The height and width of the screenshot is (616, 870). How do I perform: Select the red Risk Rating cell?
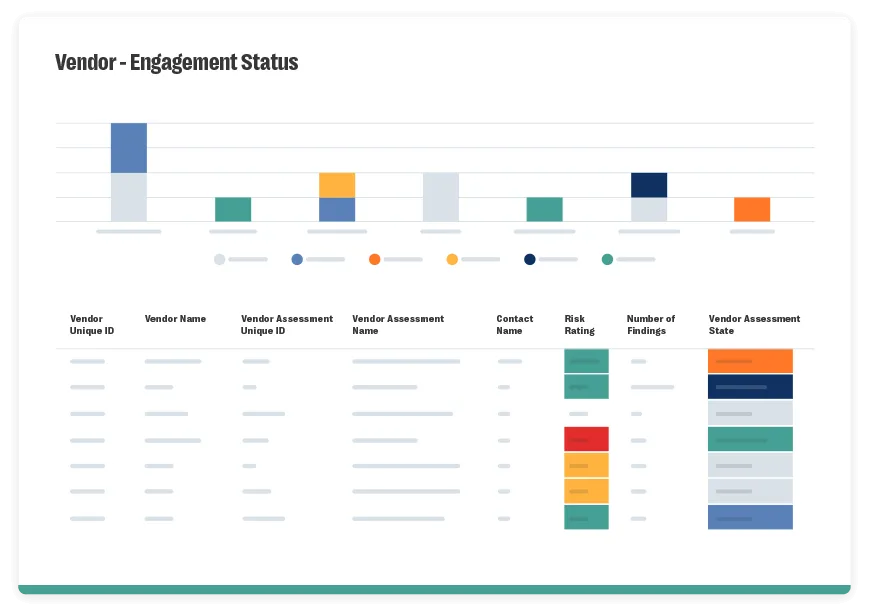pos(586,439)
